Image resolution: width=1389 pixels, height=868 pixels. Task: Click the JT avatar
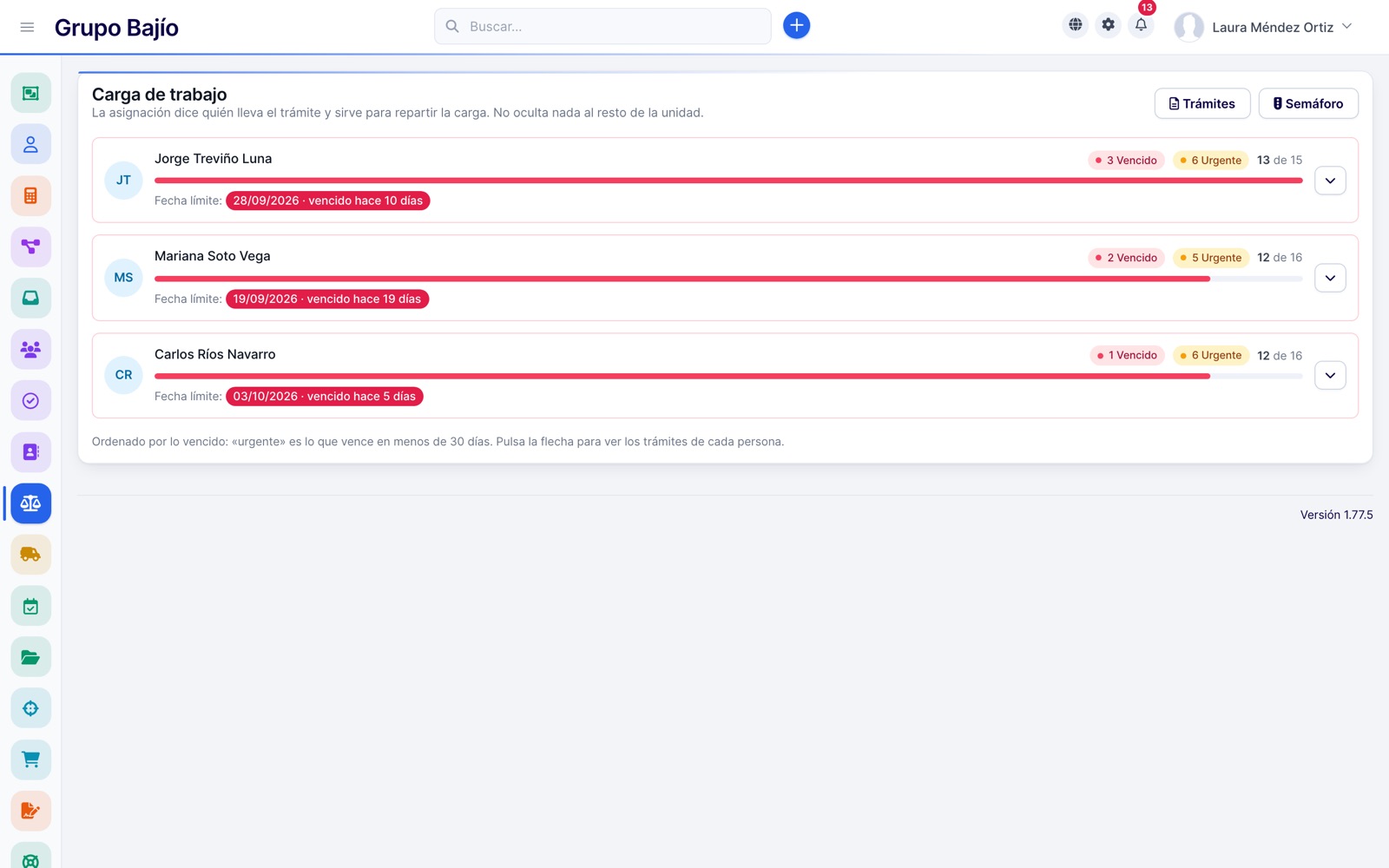pos(123,181)
